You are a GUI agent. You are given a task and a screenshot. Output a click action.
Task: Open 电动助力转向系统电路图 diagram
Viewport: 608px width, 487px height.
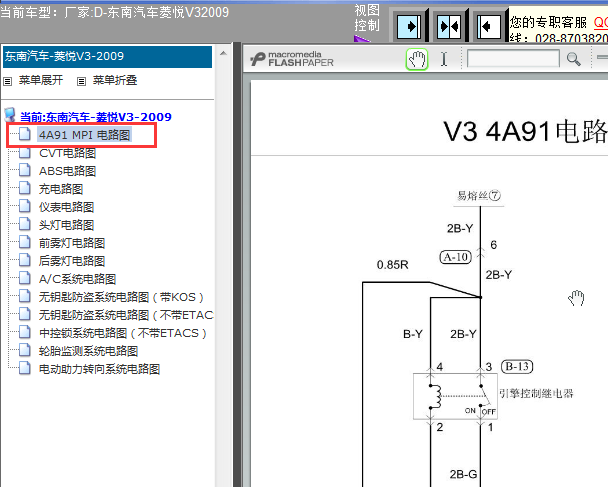click(x=99, y=369)
